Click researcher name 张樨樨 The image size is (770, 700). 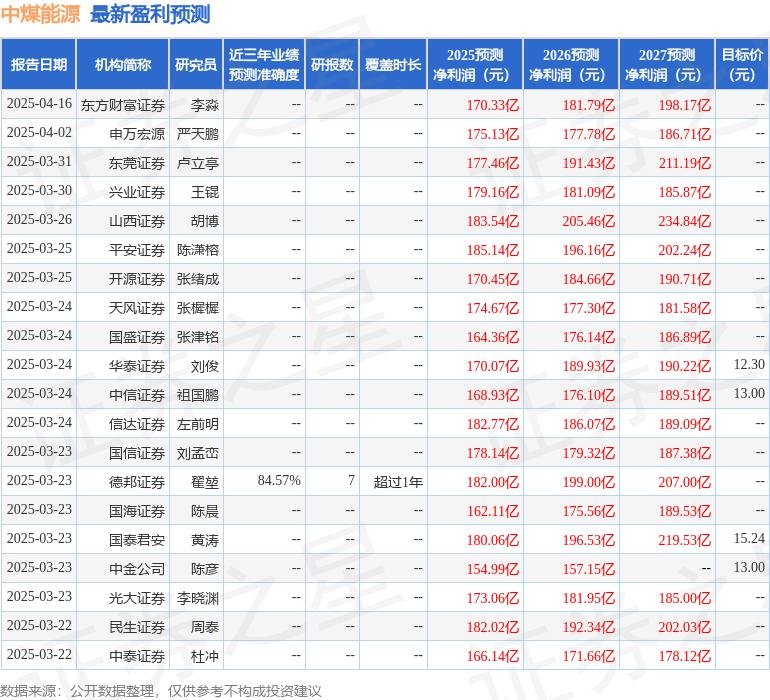tap(198, 308)
